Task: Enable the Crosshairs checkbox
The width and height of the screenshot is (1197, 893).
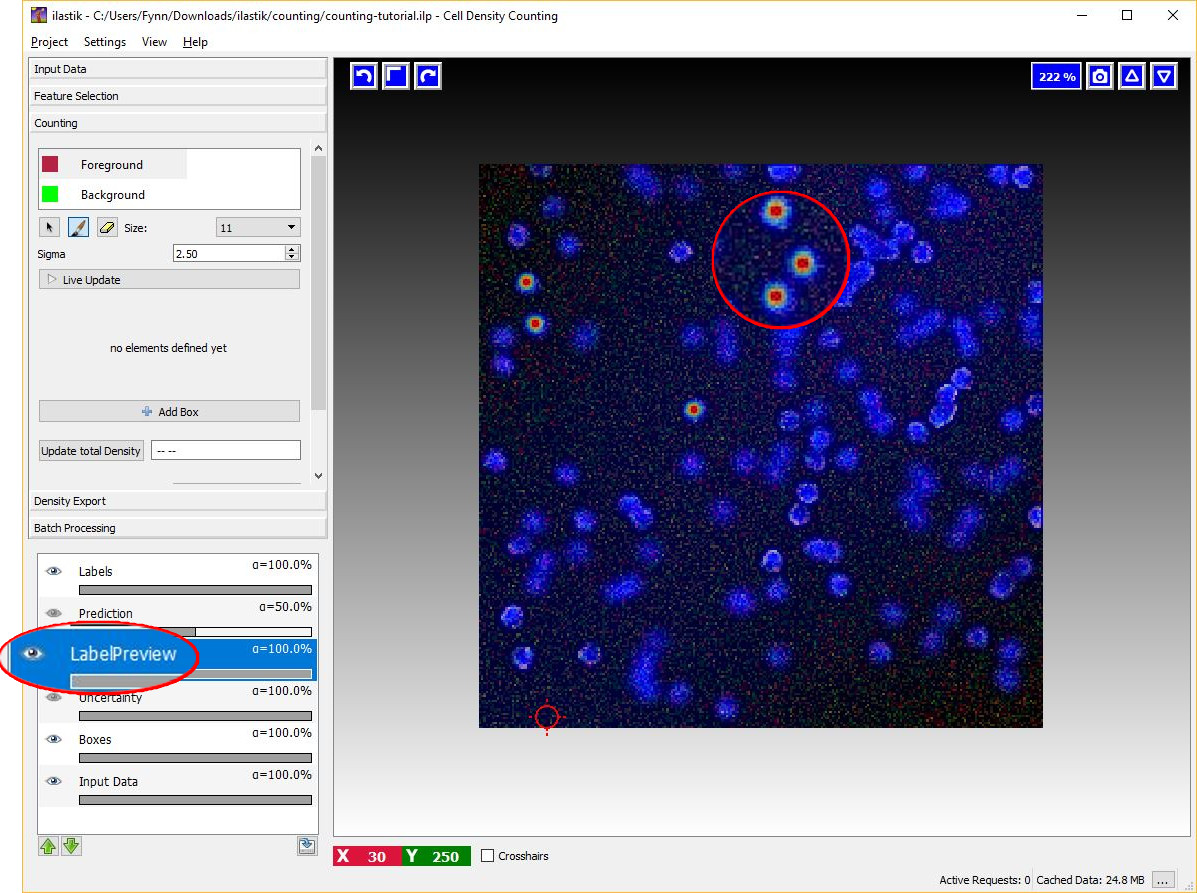Action: click(x=488, y=856)
